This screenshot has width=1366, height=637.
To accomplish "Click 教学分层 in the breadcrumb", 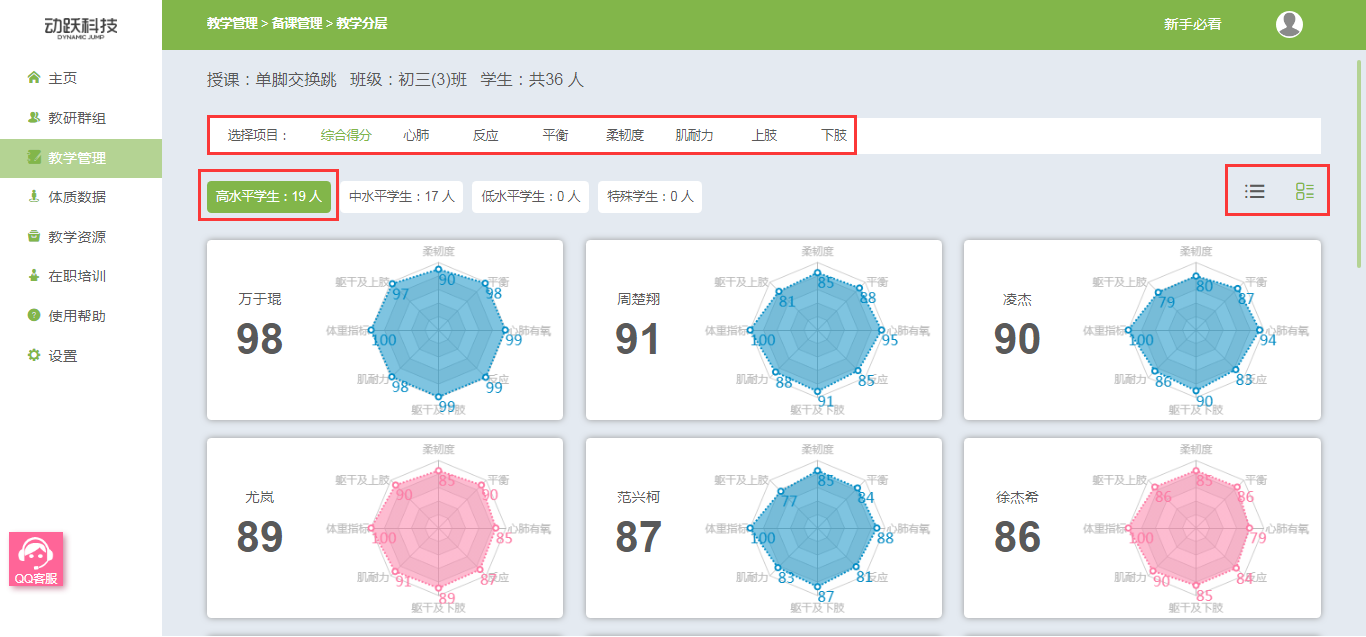I will pos(362,23).
